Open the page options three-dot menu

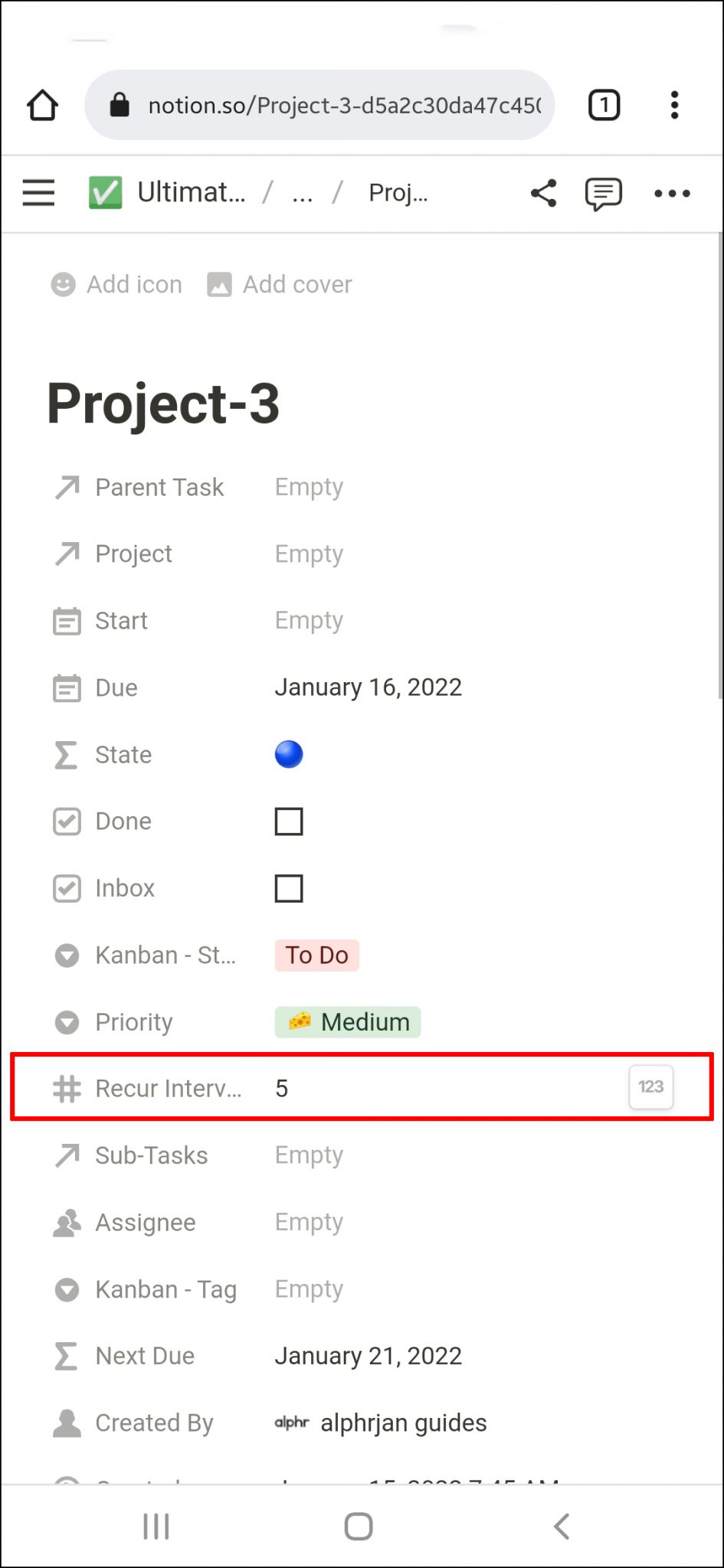[x=671, y=194]
